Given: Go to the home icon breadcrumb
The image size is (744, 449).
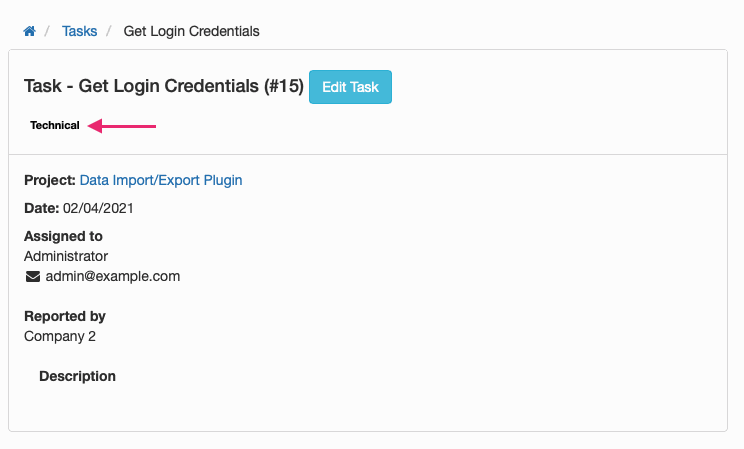Looking at the screenshot, I should (29, 31).
